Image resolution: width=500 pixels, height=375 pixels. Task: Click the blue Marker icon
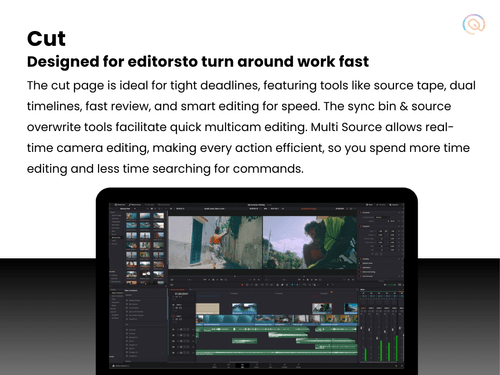point(298,285)
